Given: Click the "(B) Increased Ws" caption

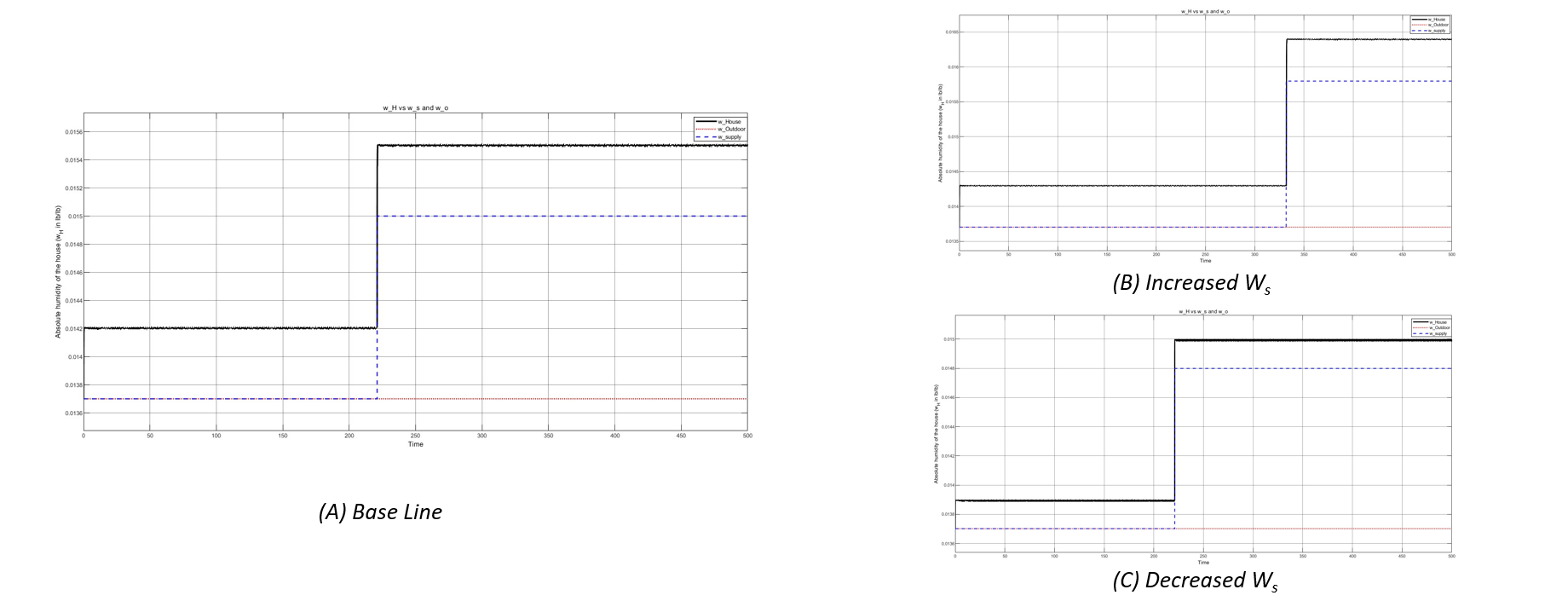Looking at the screenshot, I should click(x=1190, y=283).
